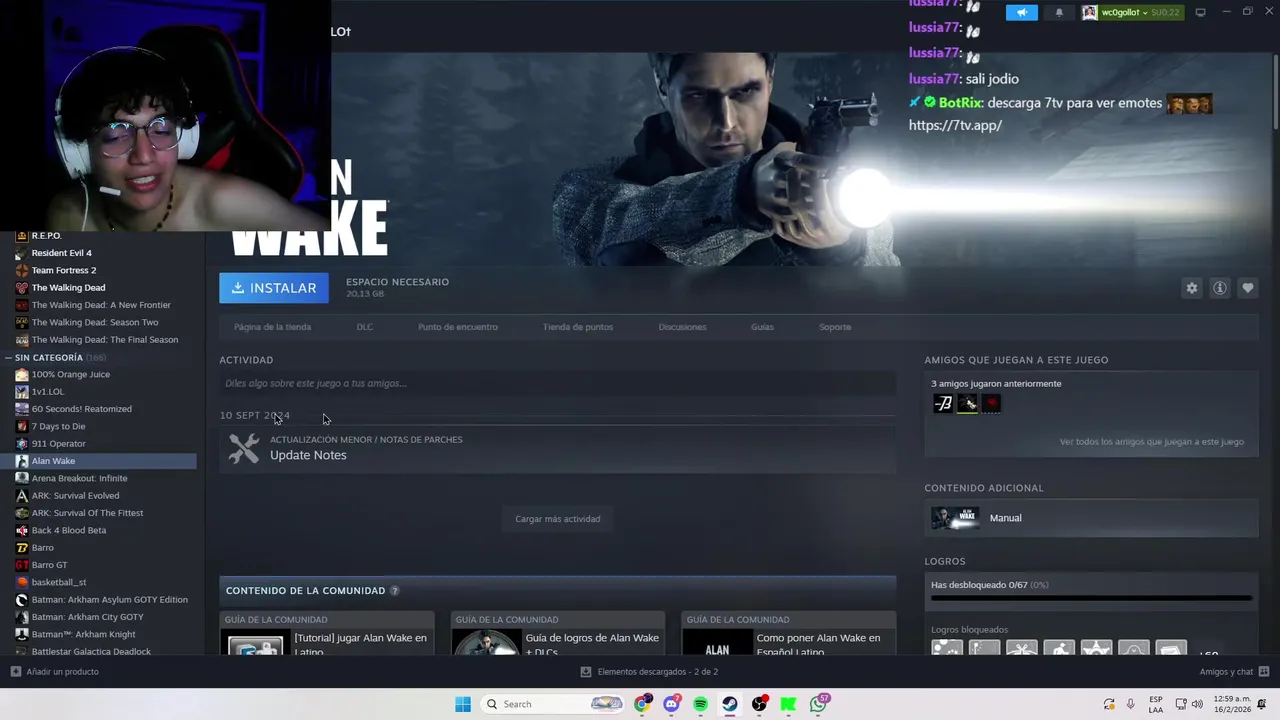Click the 100% Orange Juice game icon
Image resolution: width=1280 pixels, height=720 pixels.
point(22,374)
